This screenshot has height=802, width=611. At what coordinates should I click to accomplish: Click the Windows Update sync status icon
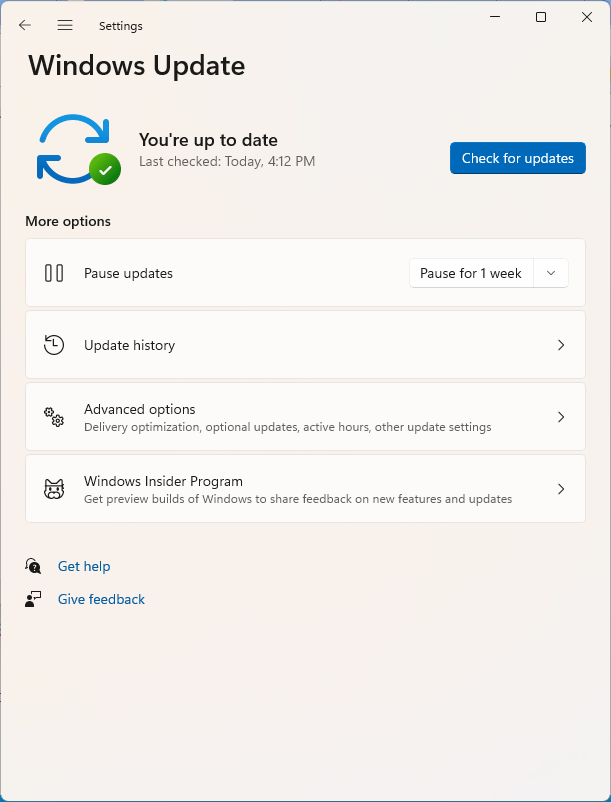(79, 149)
